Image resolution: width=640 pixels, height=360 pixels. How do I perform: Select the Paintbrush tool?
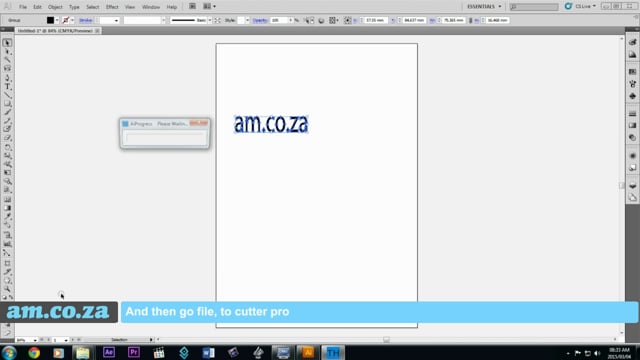click(x=7, y=112)
